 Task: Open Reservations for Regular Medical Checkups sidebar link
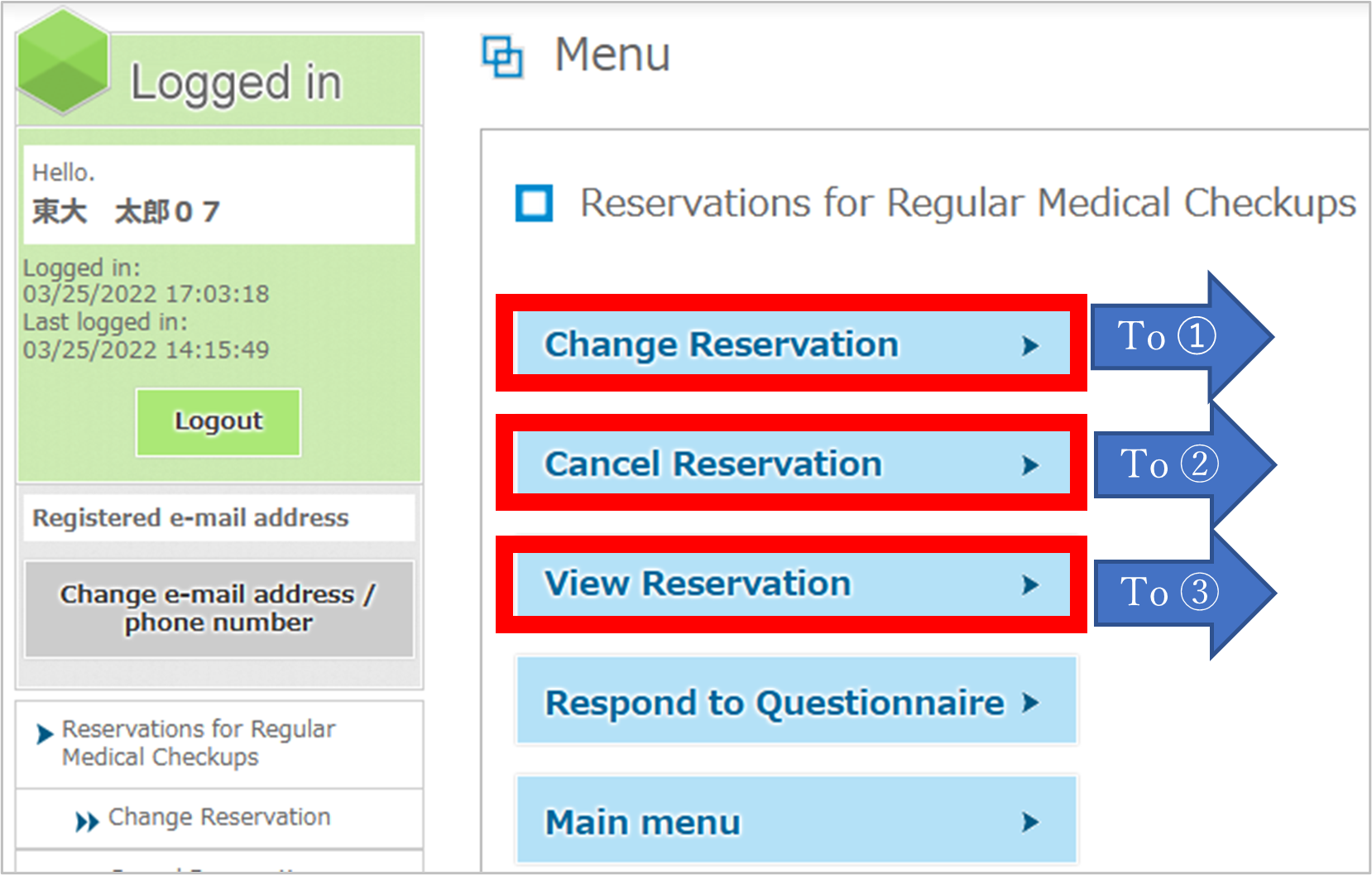point(199,743)
